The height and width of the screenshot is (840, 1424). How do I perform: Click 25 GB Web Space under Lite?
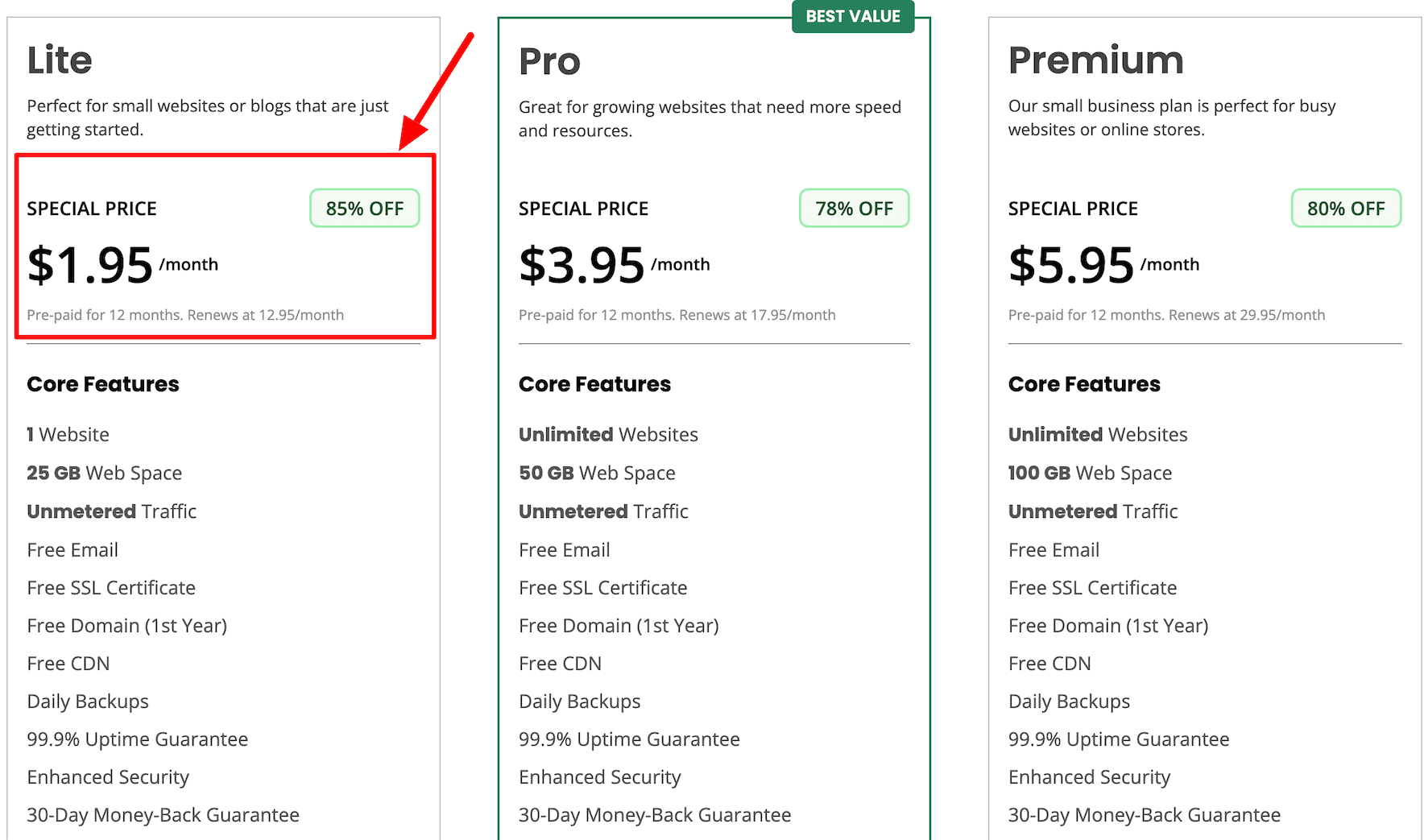(x=104, y=473)
